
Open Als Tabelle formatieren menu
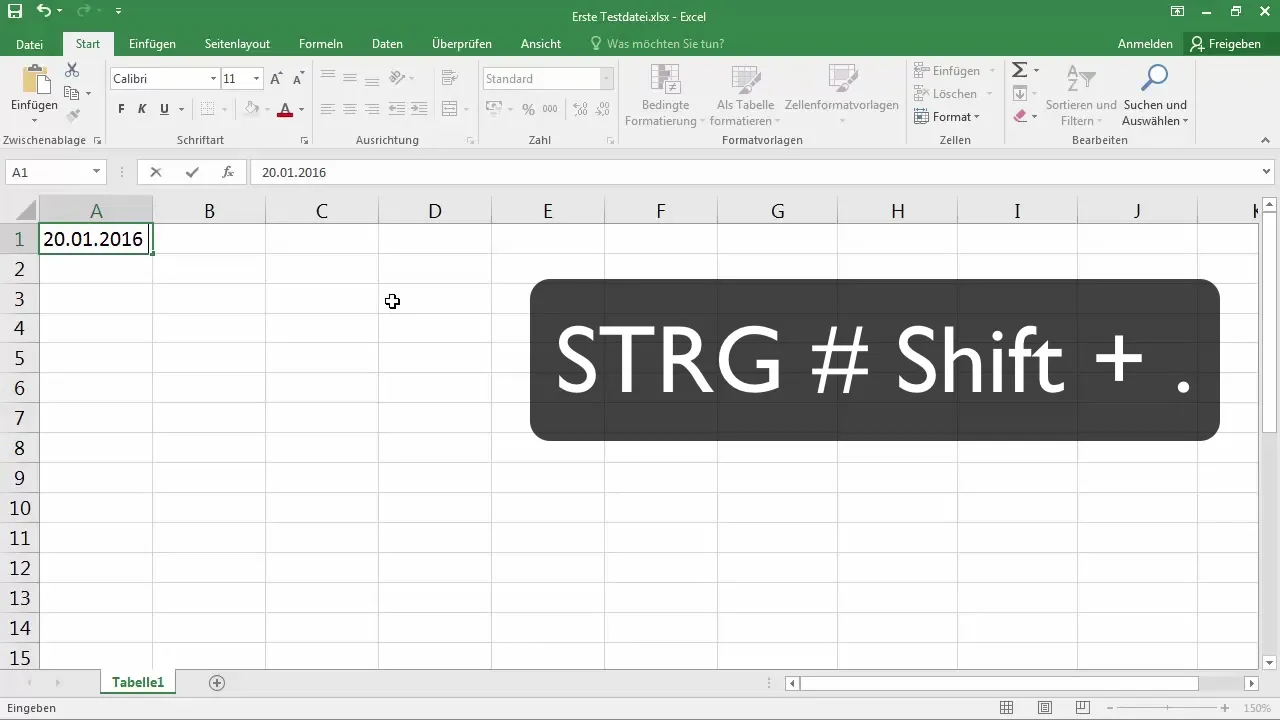746,95
